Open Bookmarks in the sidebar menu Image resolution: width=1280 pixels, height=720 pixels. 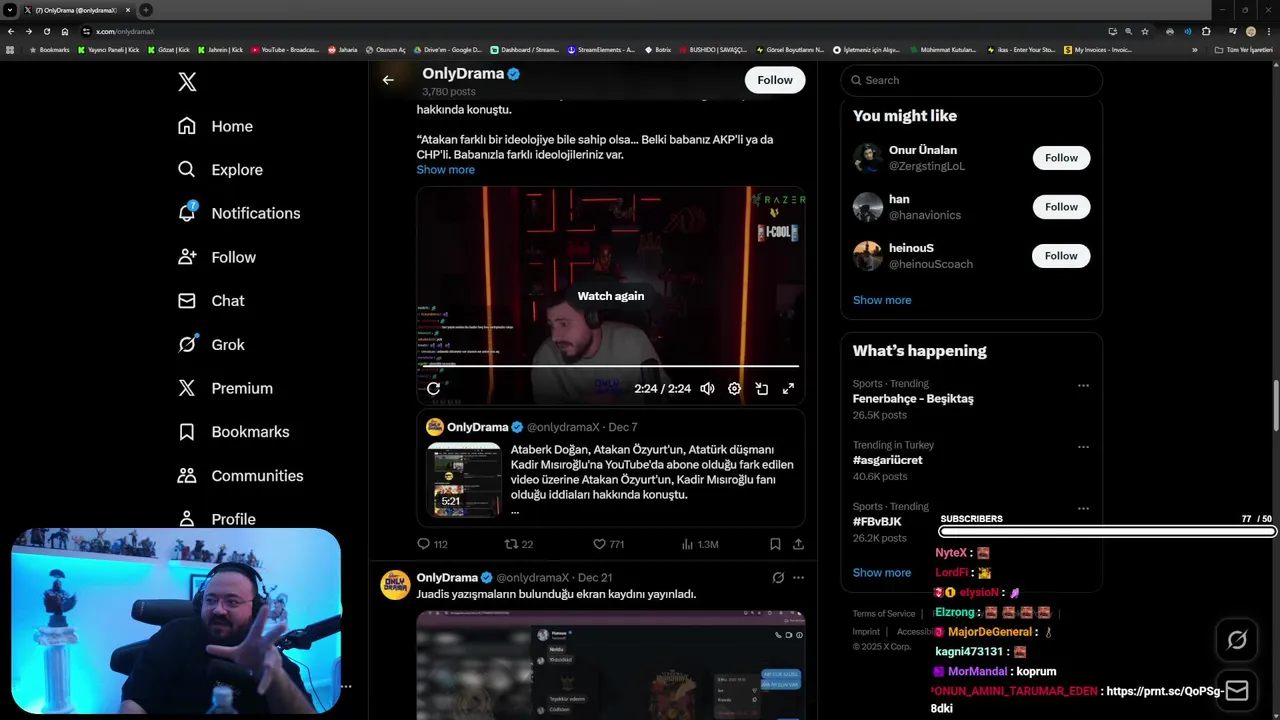point(233,432)
